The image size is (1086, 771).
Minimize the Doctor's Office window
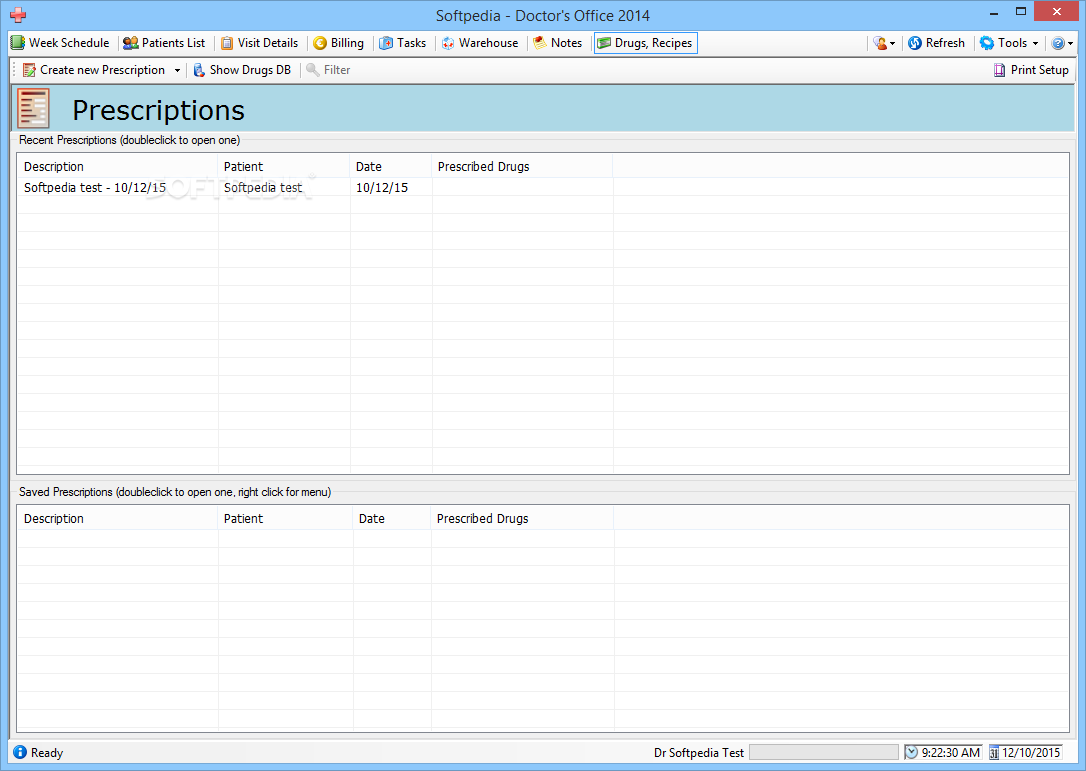[994, 12]
